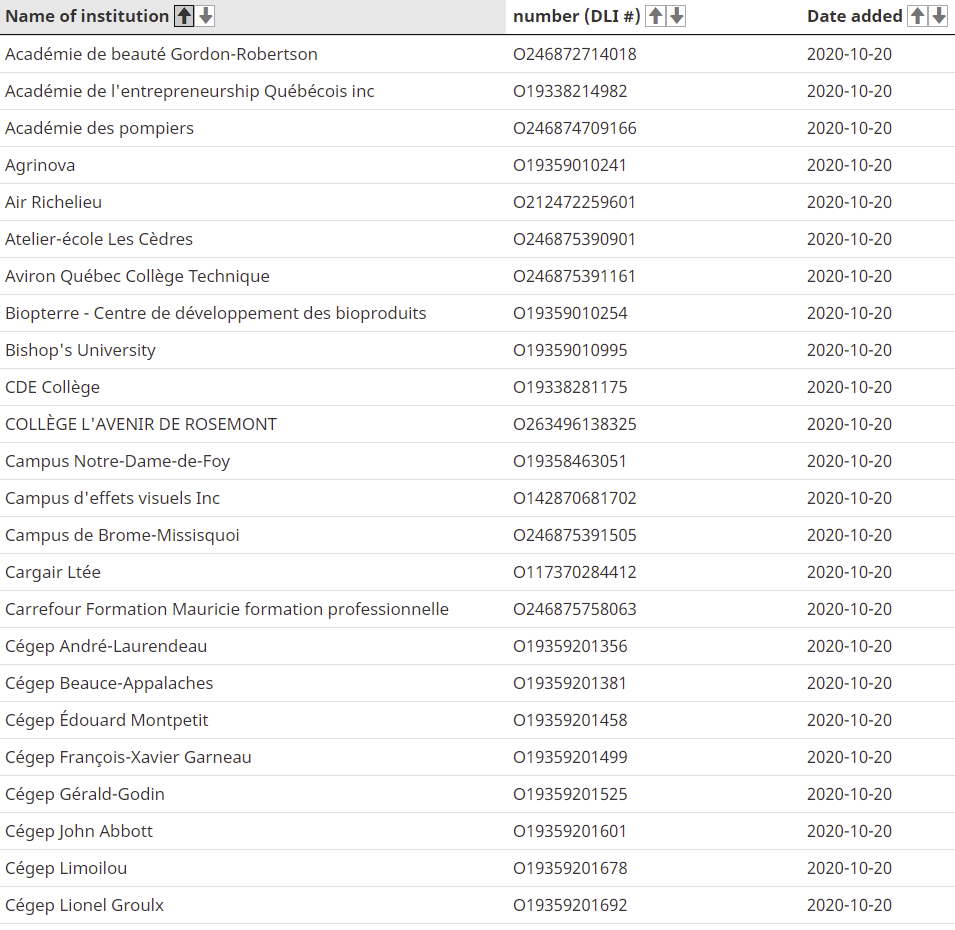Click DLI number O263496138325

[x=574, y=424]
